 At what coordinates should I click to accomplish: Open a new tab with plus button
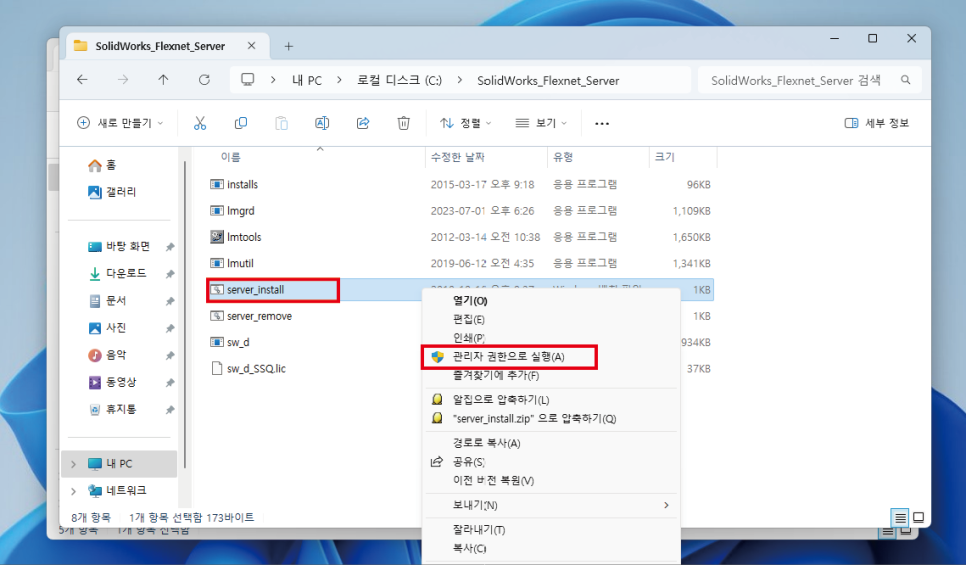coord(288,46)
